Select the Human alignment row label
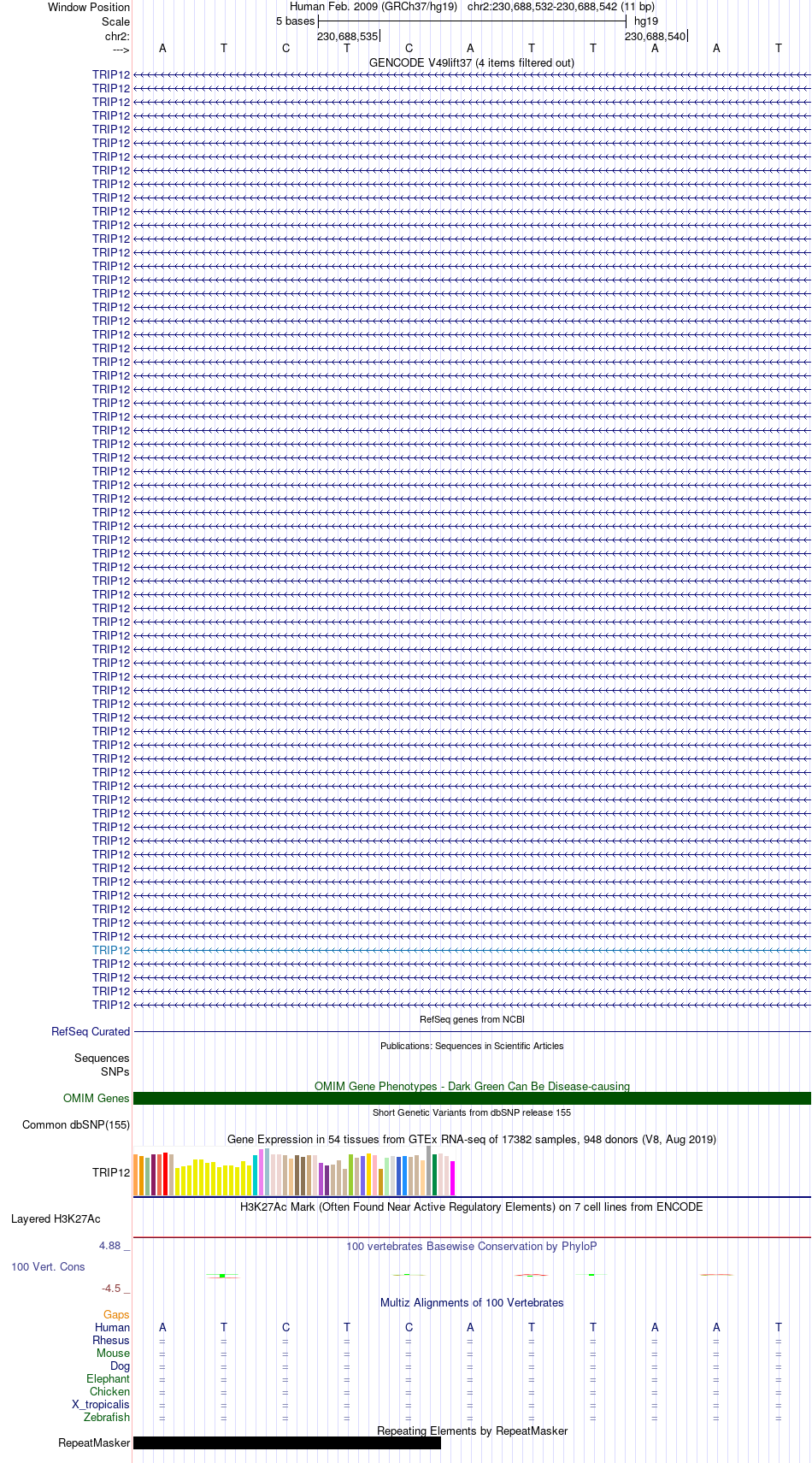 [x=112, y=1328]
